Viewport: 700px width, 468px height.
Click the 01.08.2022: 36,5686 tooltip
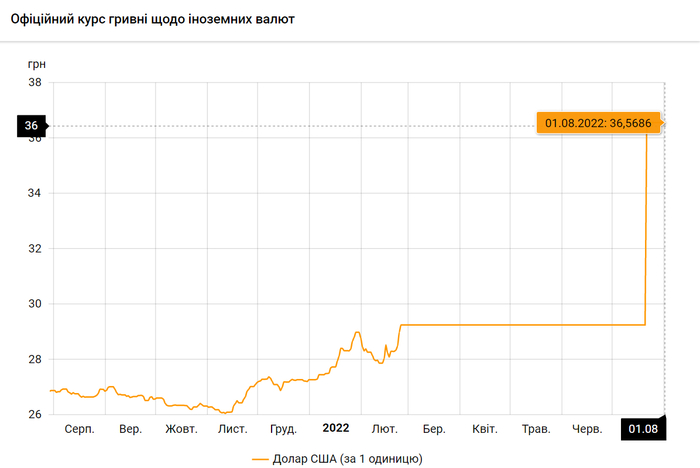pos(598,123)
